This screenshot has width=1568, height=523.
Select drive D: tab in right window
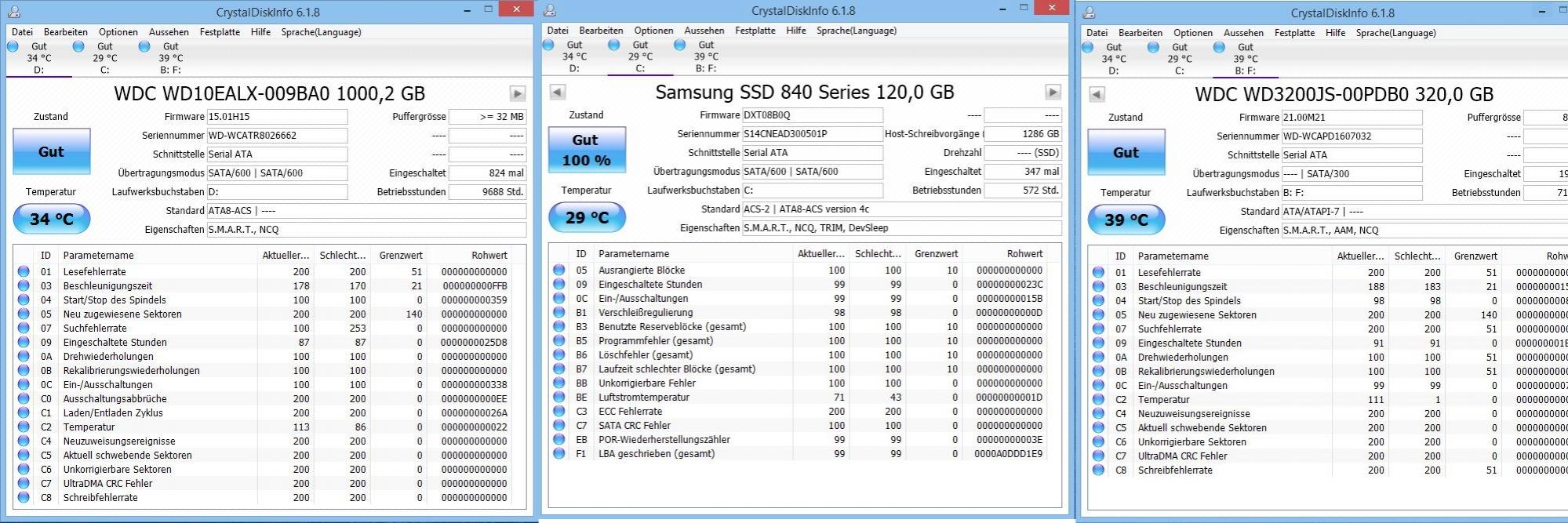(1114, 59)
